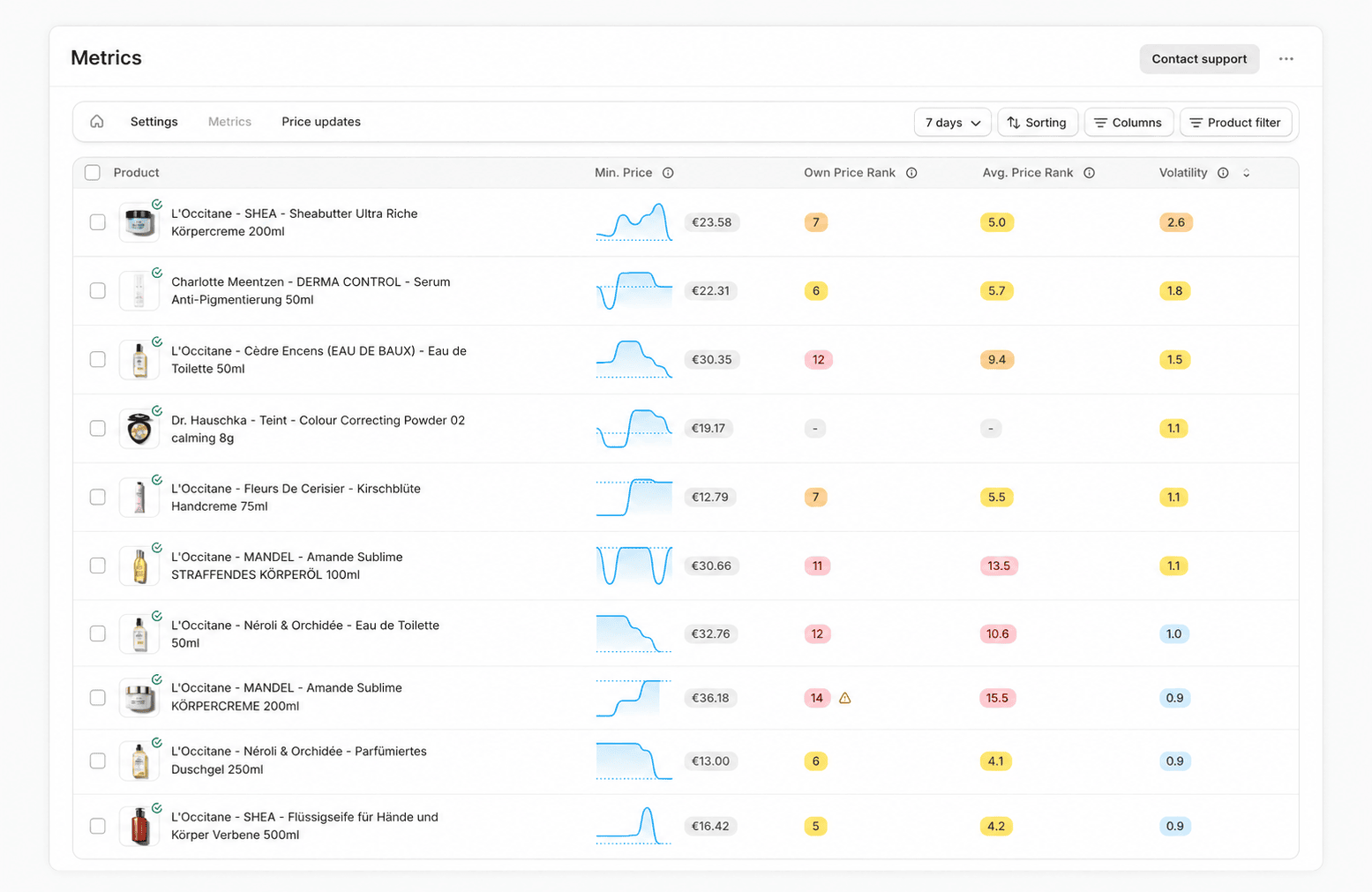This screenshot has height=892, width=1372.
Task: Click the own price rank 14 badge
Action: pyautogui.click(x=817, y=698)
